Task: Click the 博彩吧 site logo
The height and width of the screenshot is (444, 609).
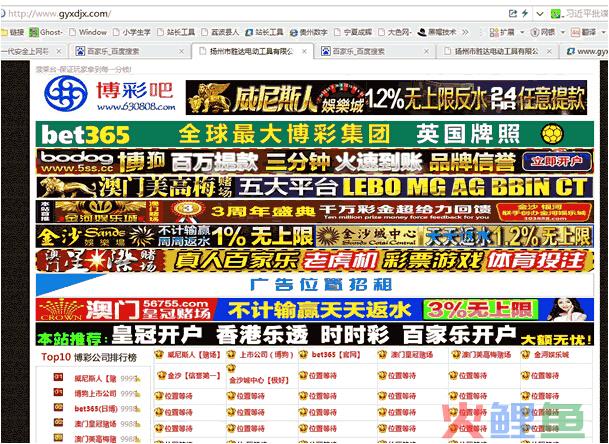Action: [110, 94]
